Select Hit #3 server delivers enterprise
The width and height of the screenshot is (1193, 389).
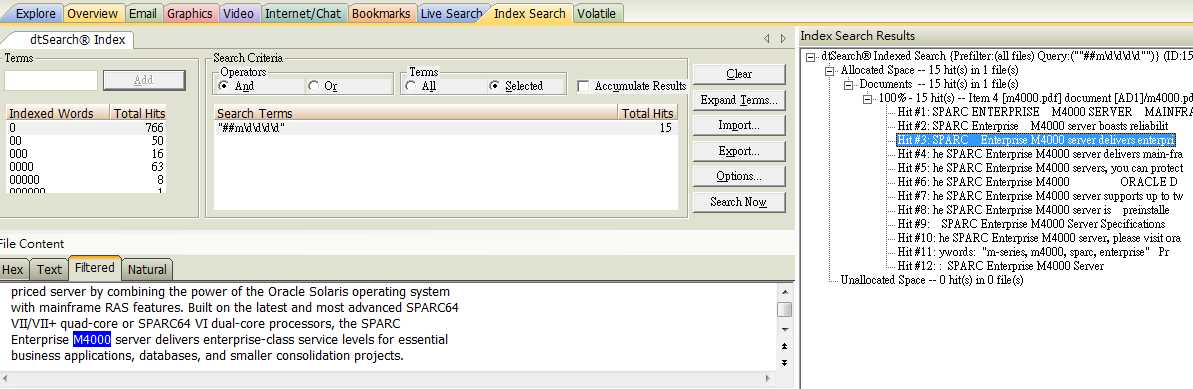coord(1036,140)
